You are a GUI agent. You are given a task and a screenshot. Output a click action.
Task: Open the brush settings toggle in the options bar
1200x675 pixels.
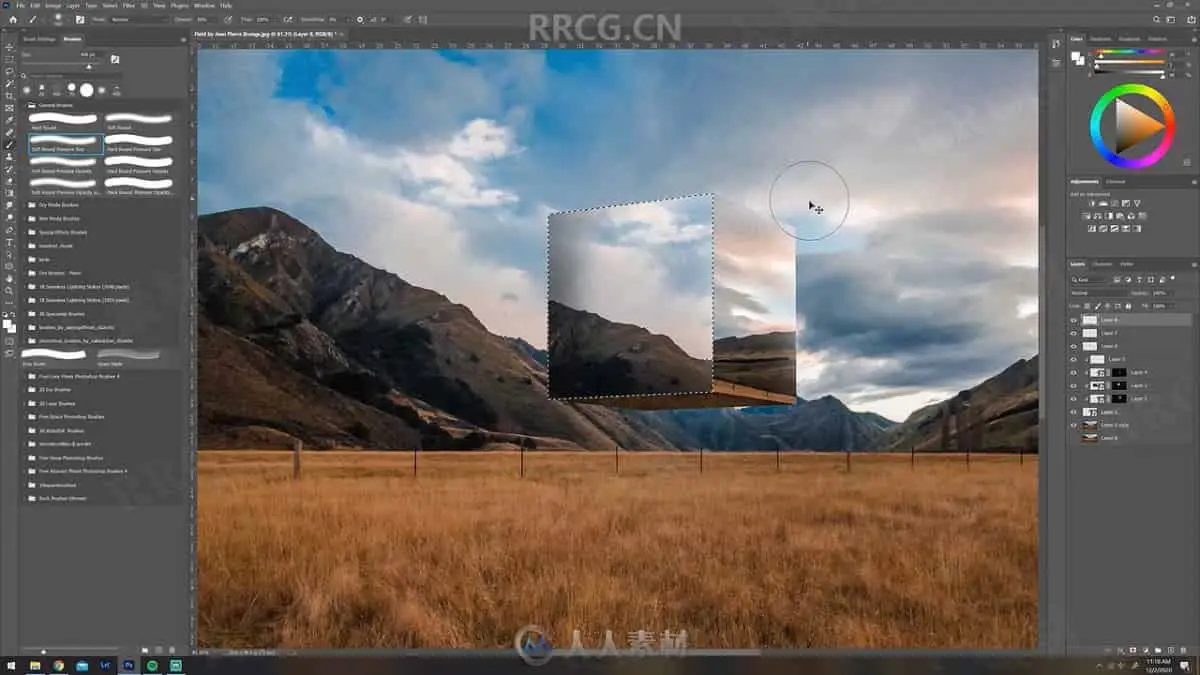(82, 19)
